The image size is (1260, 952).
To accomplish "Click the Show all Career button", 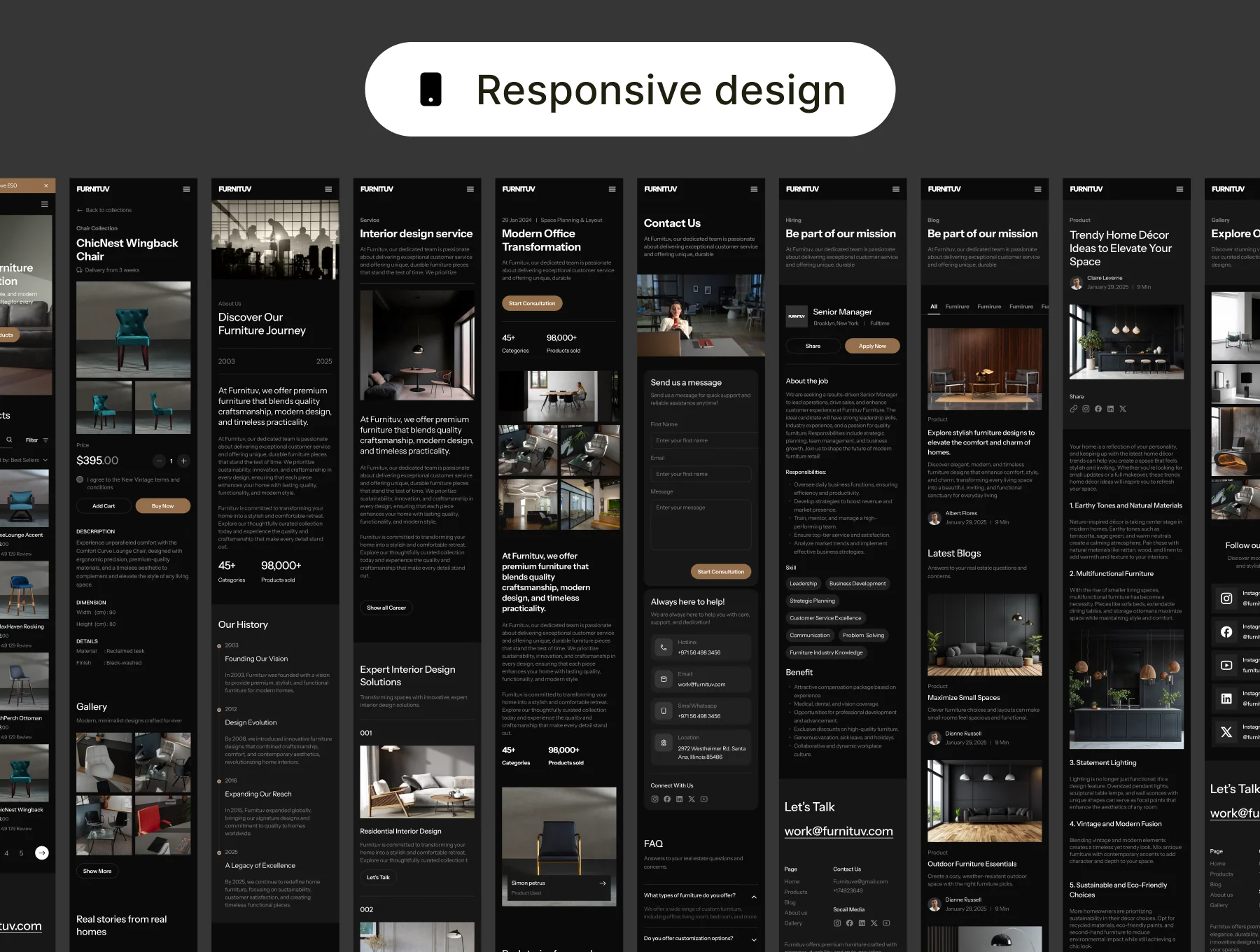I will (386, 608).
